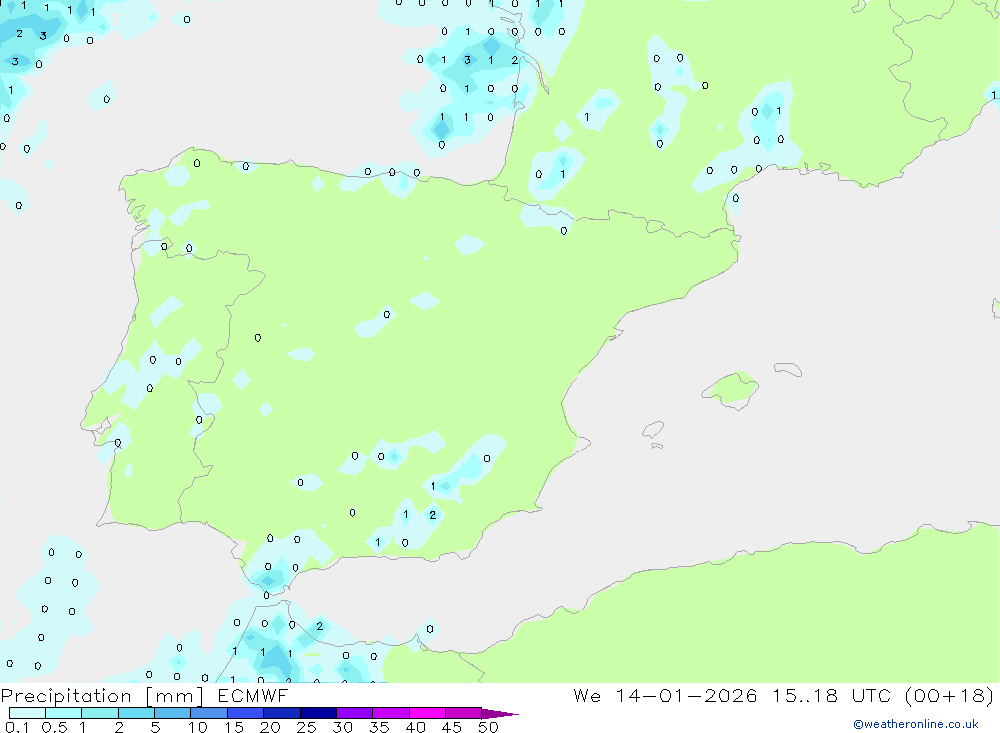Screen dimensions: 1000x733
Task: Click the 20–25 mm dark blue swatch
Action: click(282, 713)
